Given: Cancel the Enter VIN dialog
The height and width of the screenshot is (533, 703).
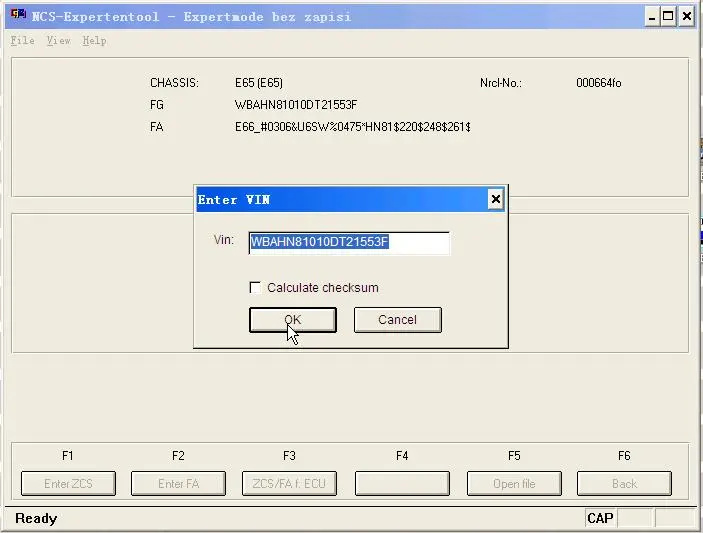Looking at the screenshot, I should tap(398, 320).
